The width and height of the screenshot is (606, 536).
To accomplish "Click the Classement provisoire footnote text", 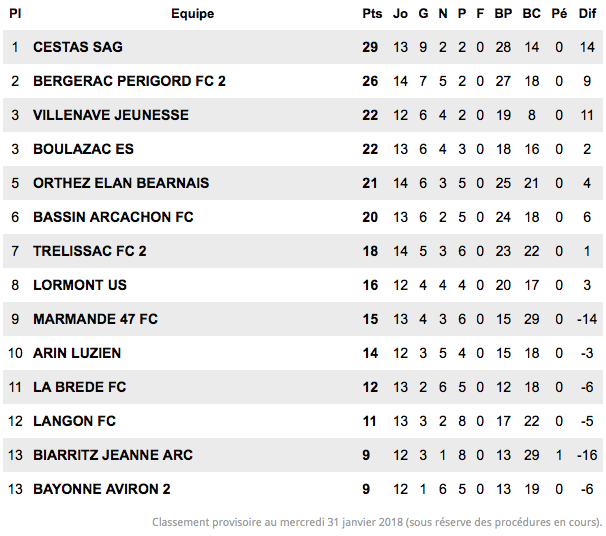I will coord(377,522).
